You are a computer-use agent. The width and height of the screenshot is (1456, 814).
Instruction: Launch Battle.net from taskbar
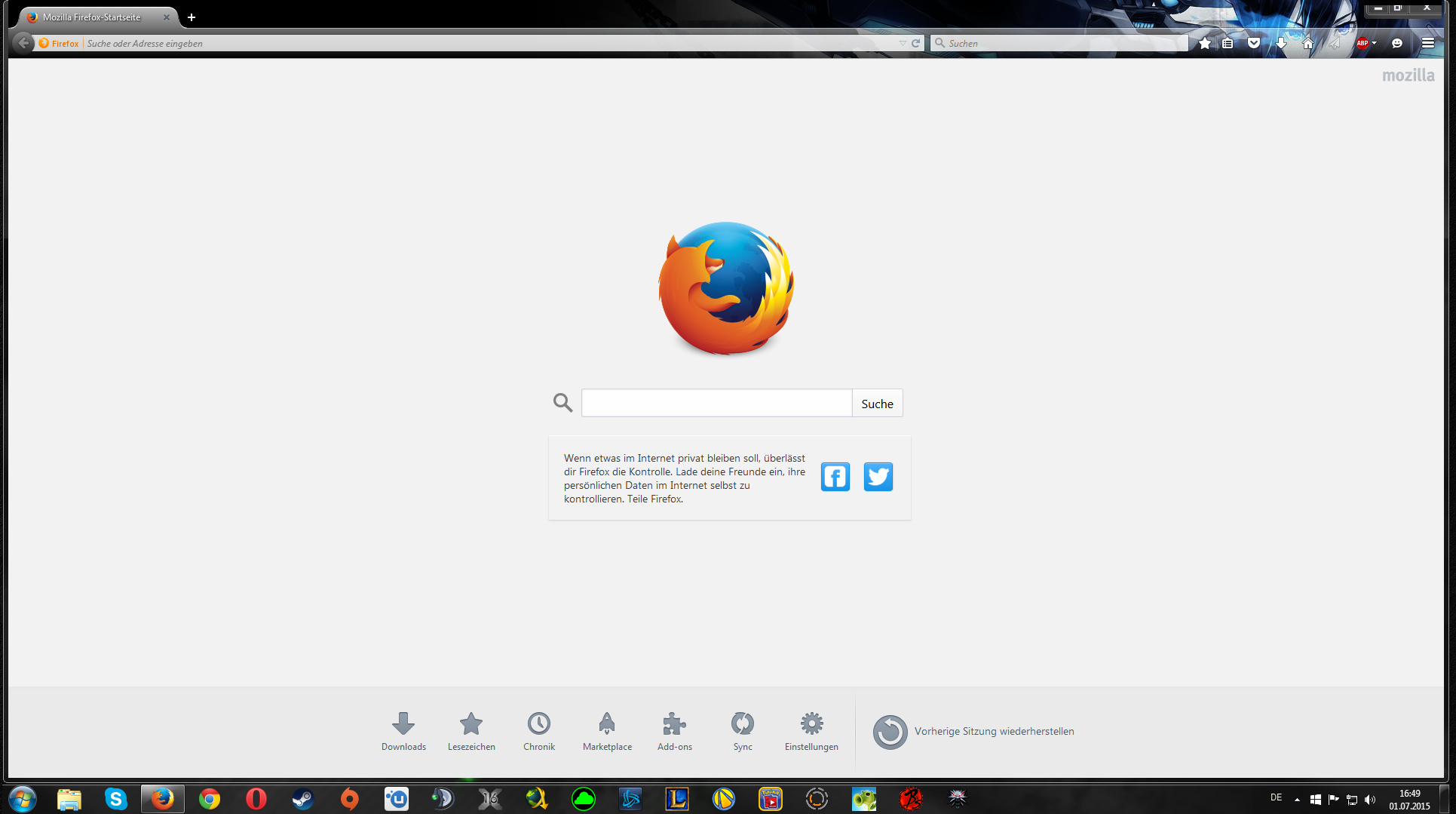630,799
